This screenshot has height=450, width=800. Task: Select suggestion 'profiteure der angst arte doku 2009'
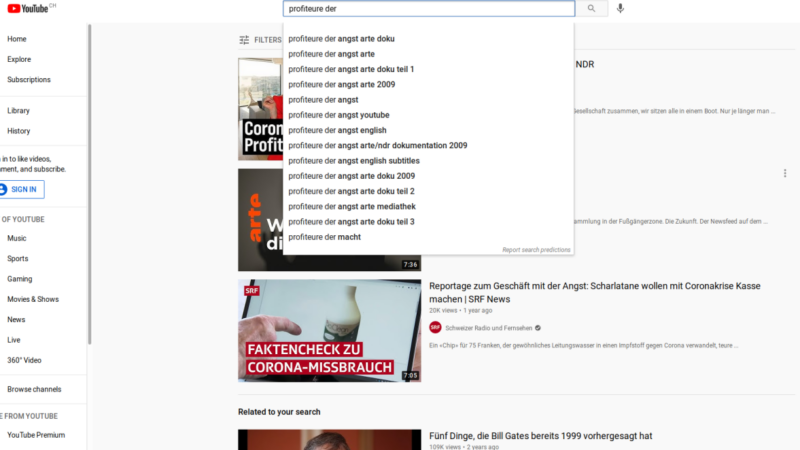click(x=429, y=176)
